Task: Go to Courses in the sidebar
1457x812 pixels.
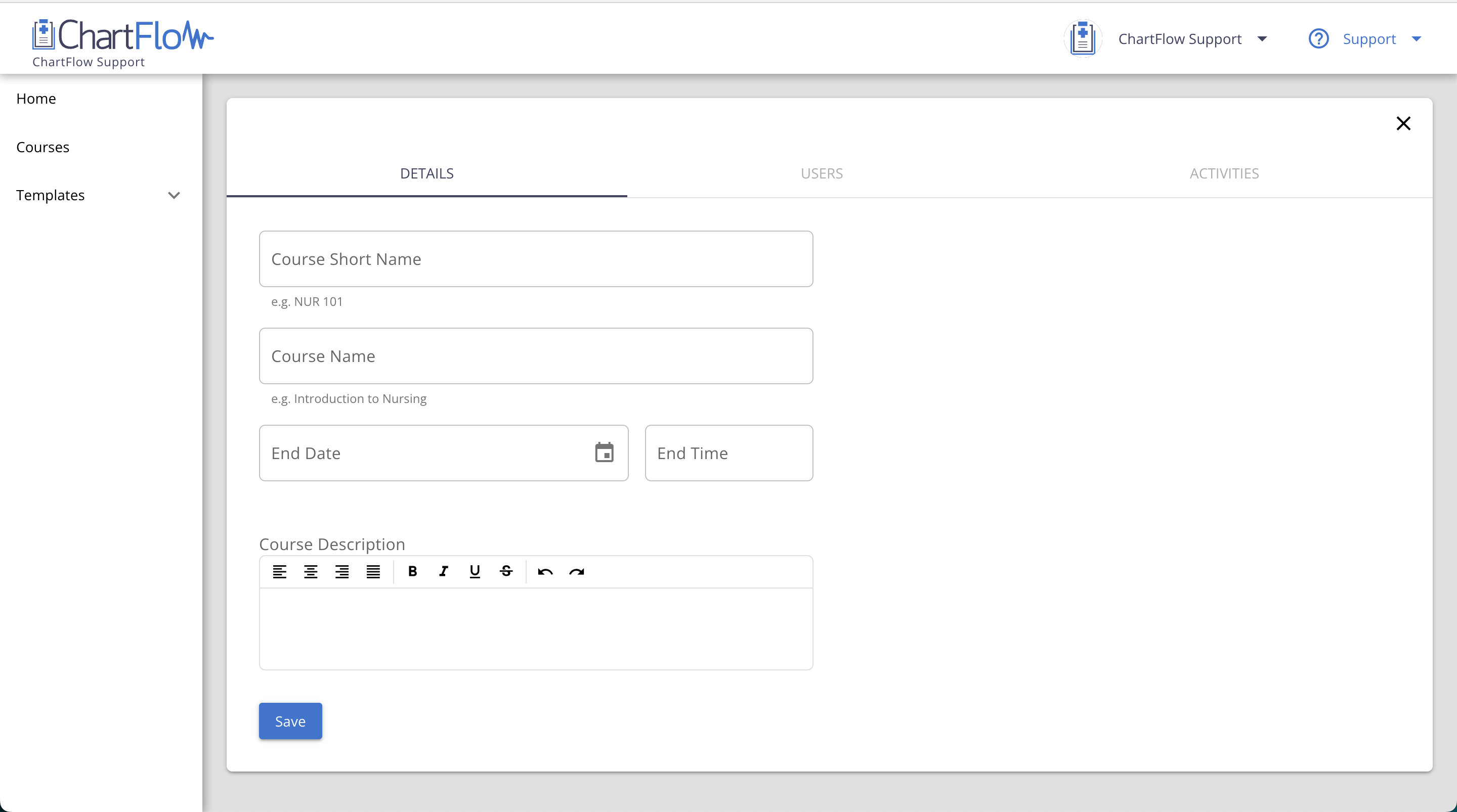Action: (43, 147)
